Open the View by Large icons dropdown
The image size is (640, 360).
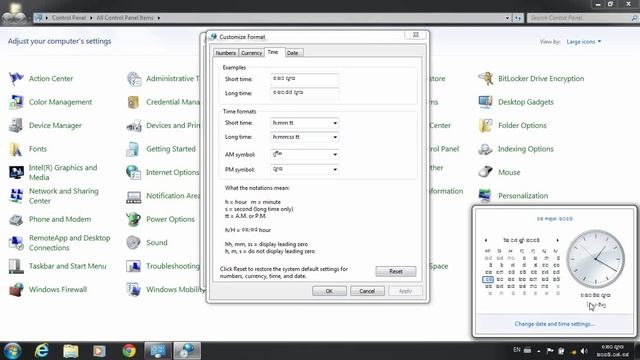point(584,42)
